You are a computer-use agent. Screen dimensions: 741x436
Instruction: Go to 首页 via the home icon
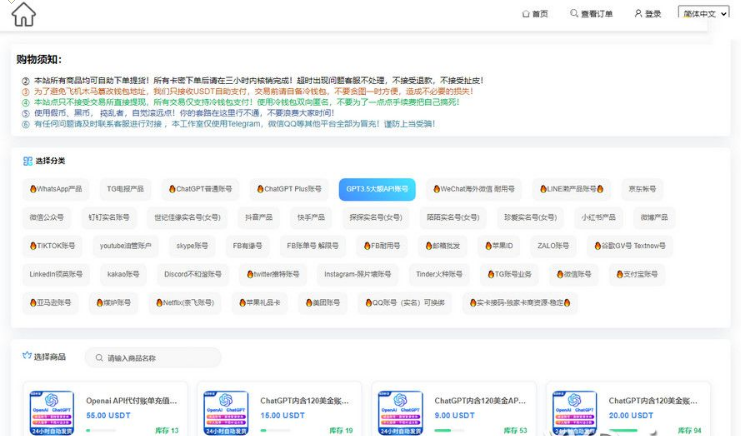click(x=527, y=14)
